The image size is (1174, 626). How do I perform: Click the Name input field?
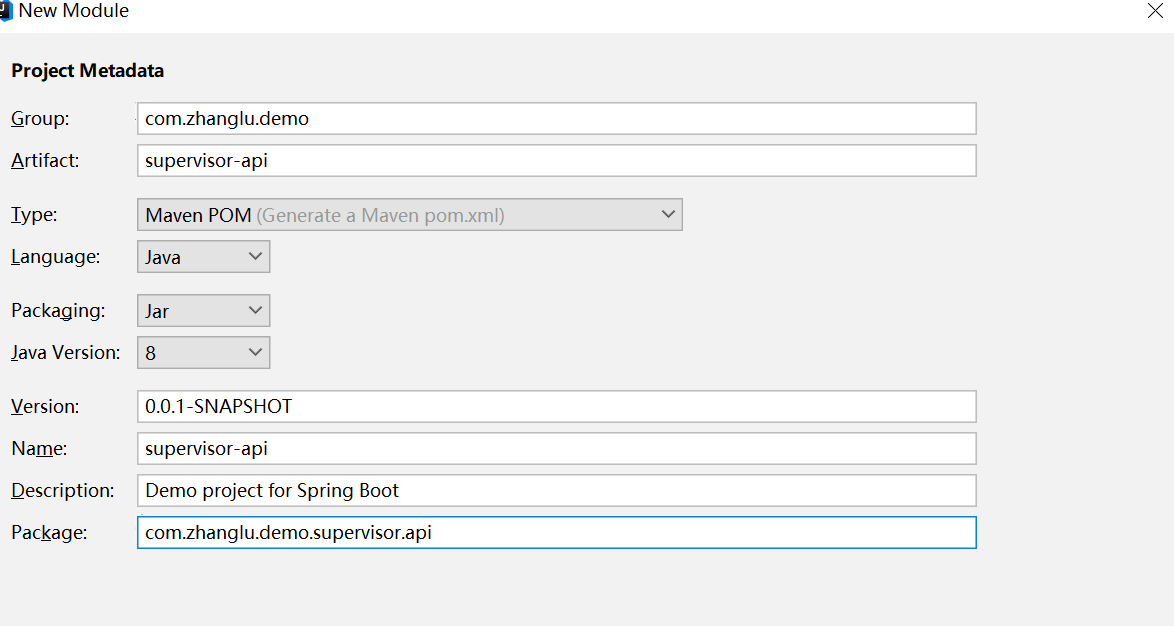click(556, 448)
